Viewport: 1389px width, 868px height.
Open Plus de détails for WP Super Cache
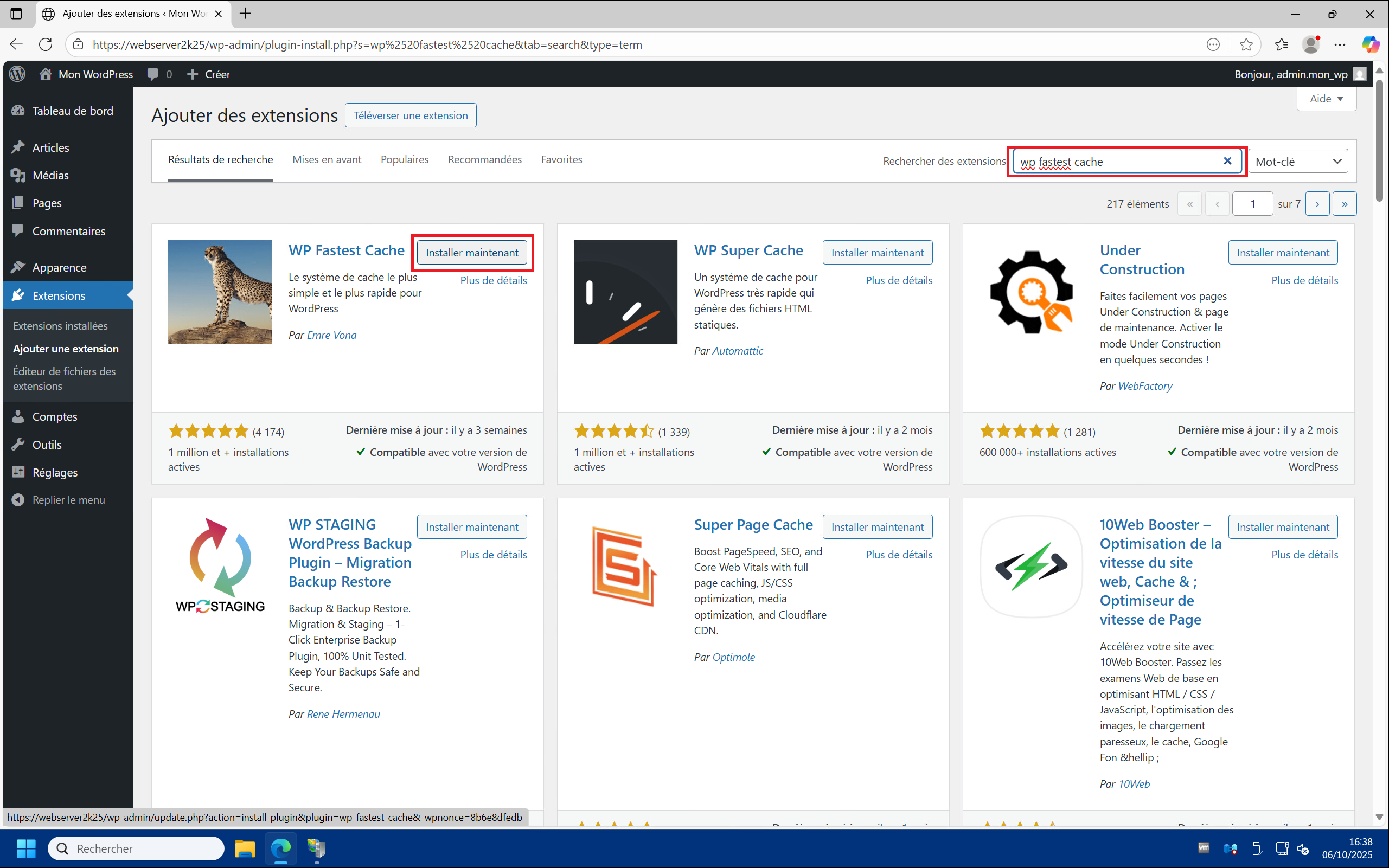click(x=899, y=280)
